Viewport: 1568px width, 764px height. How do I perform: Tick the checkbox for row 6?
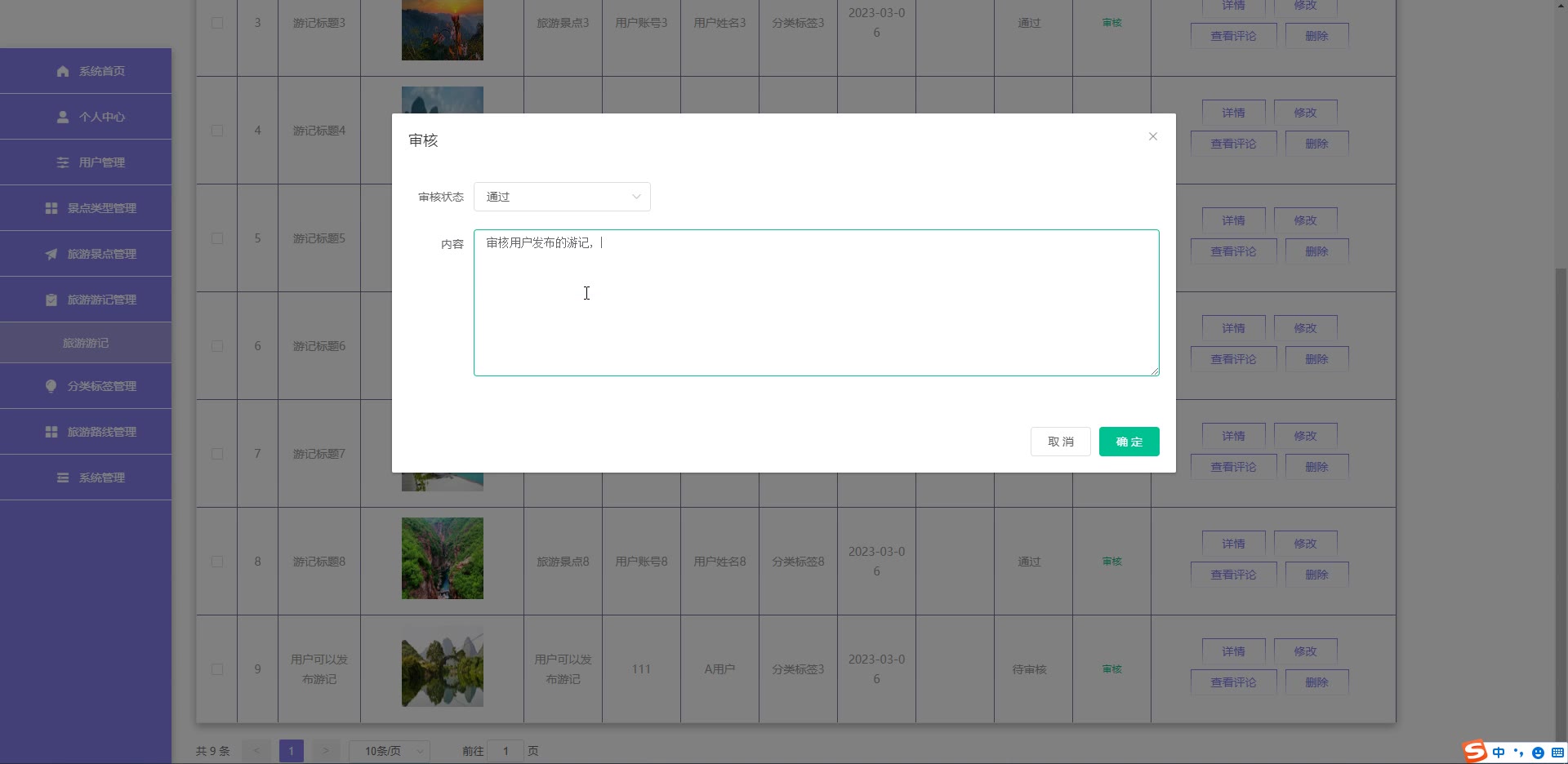coord(217,346)
